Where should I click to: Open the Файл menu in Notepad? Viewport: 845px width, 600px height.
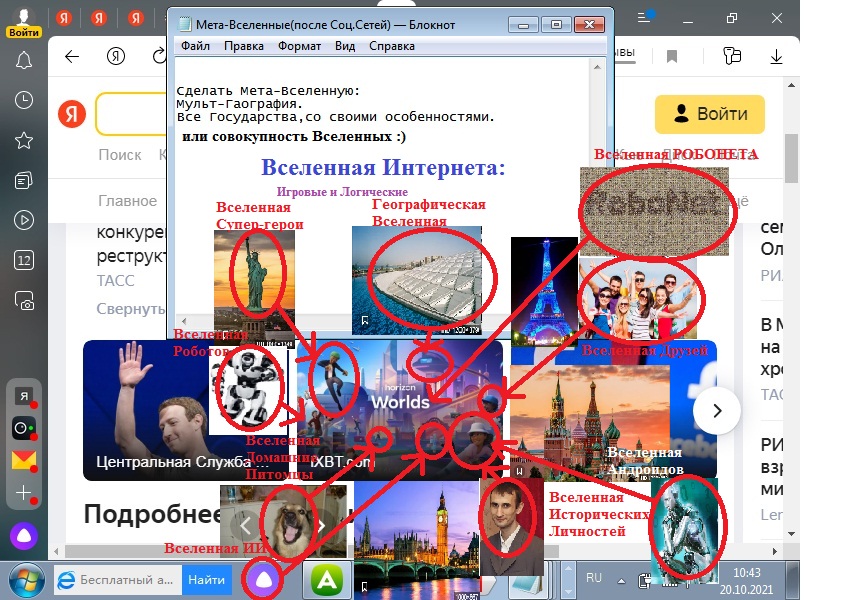tap(195, 46)
